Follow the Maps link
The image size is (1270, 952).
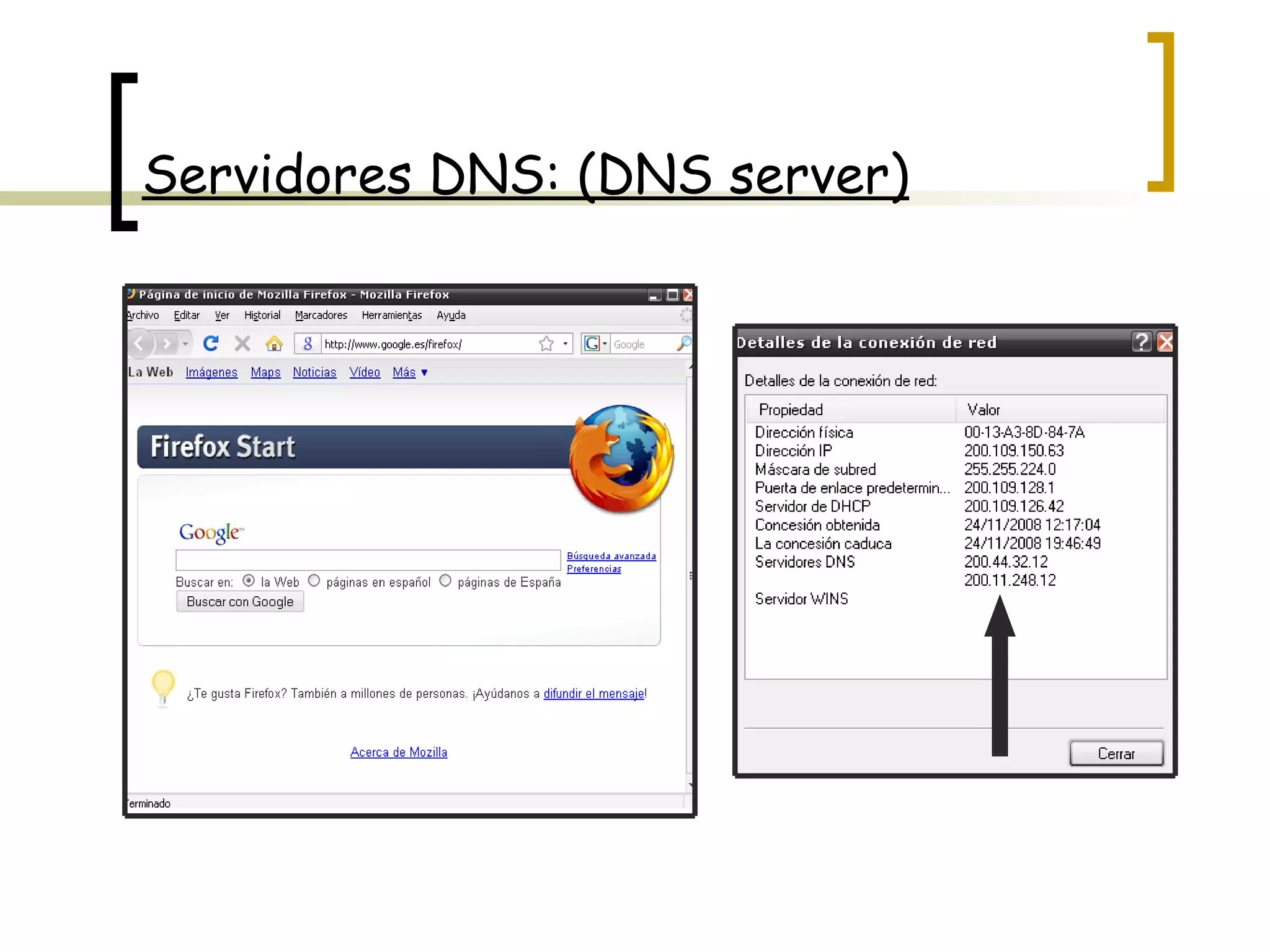pos(265,372)
